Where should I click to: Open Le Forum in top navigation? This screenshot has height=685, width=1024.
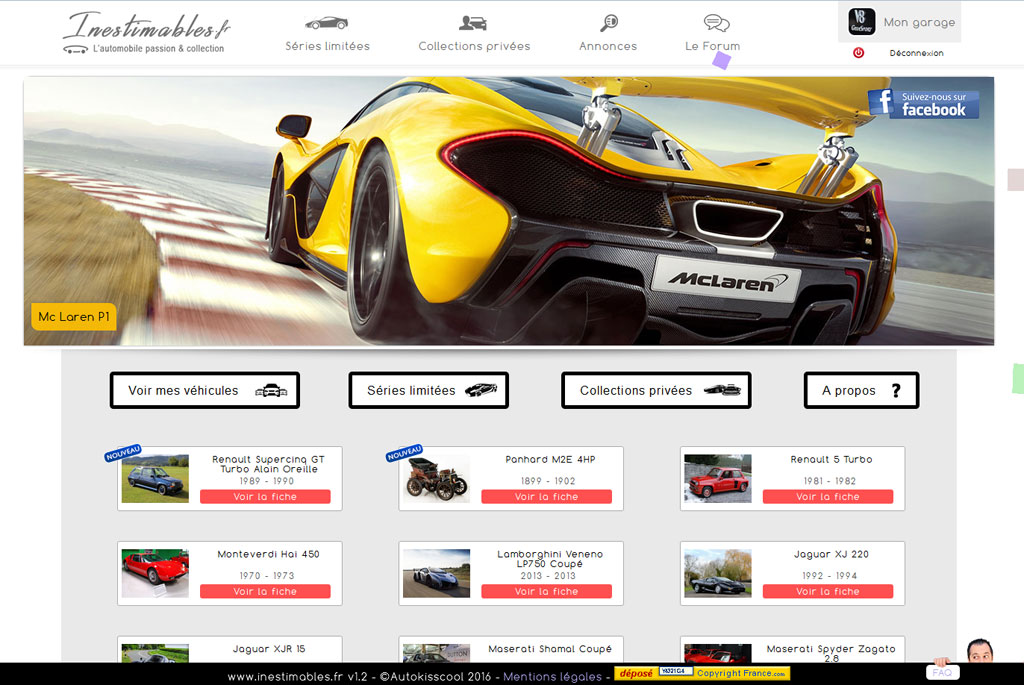(712, 46)
